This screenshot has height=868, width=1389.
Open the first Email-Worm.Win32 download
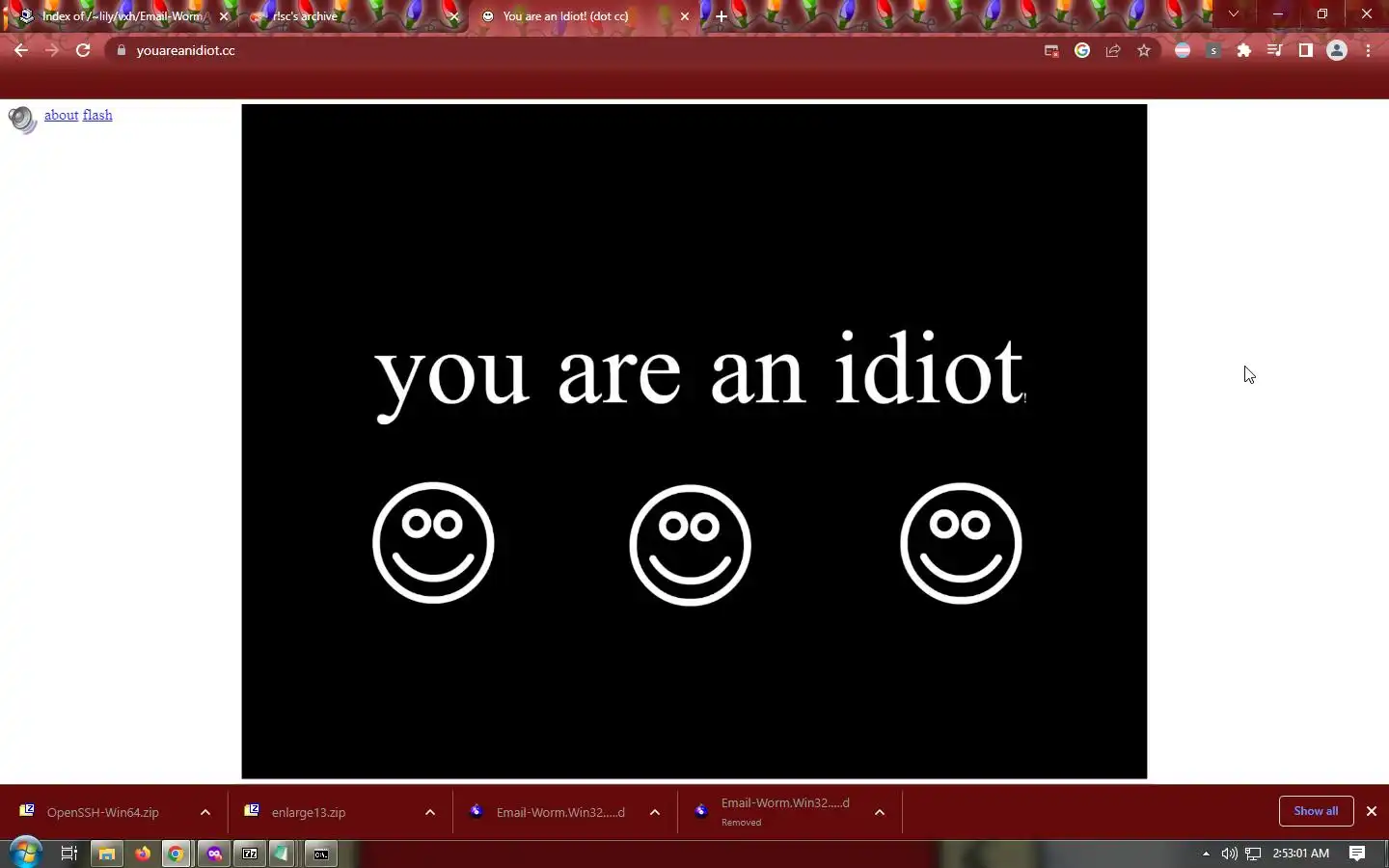click(x=560, y=812)
